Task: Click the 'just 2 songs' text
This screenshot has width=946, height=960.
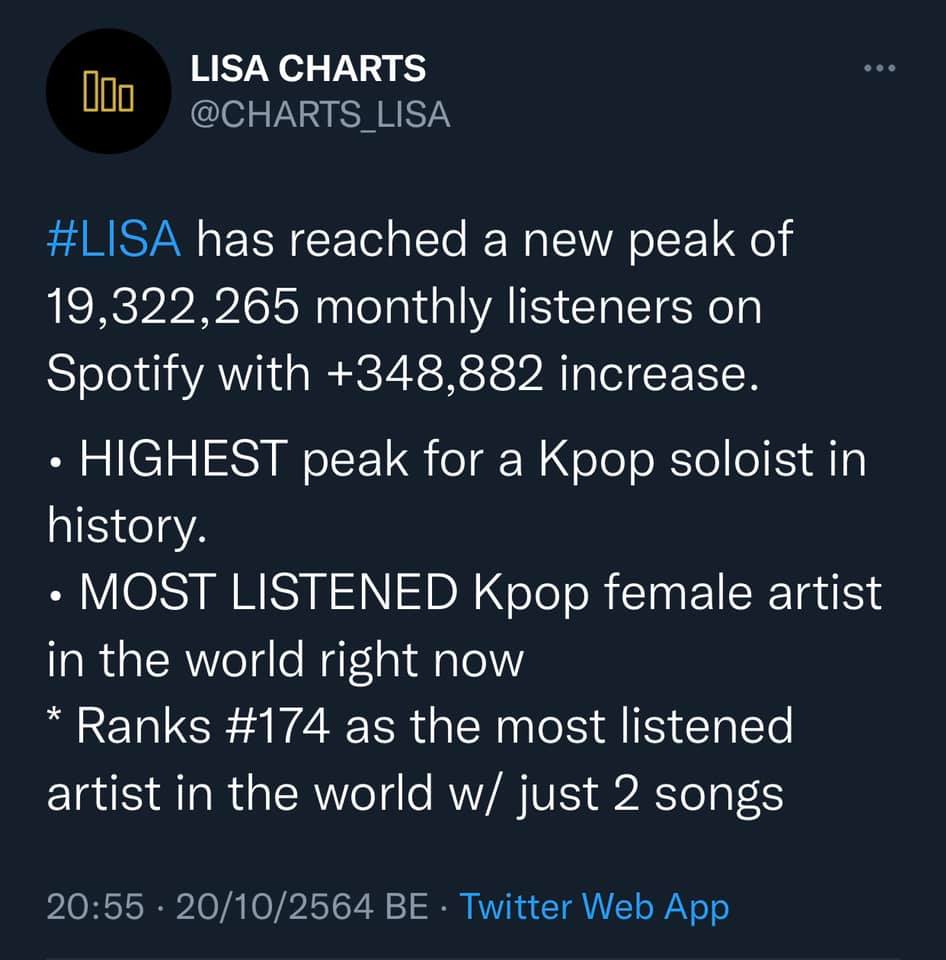Action: 650,795
